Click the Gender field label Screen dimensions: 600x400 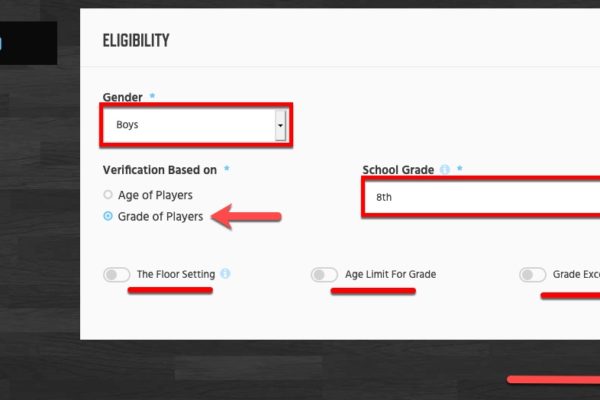tap(122, 97)
